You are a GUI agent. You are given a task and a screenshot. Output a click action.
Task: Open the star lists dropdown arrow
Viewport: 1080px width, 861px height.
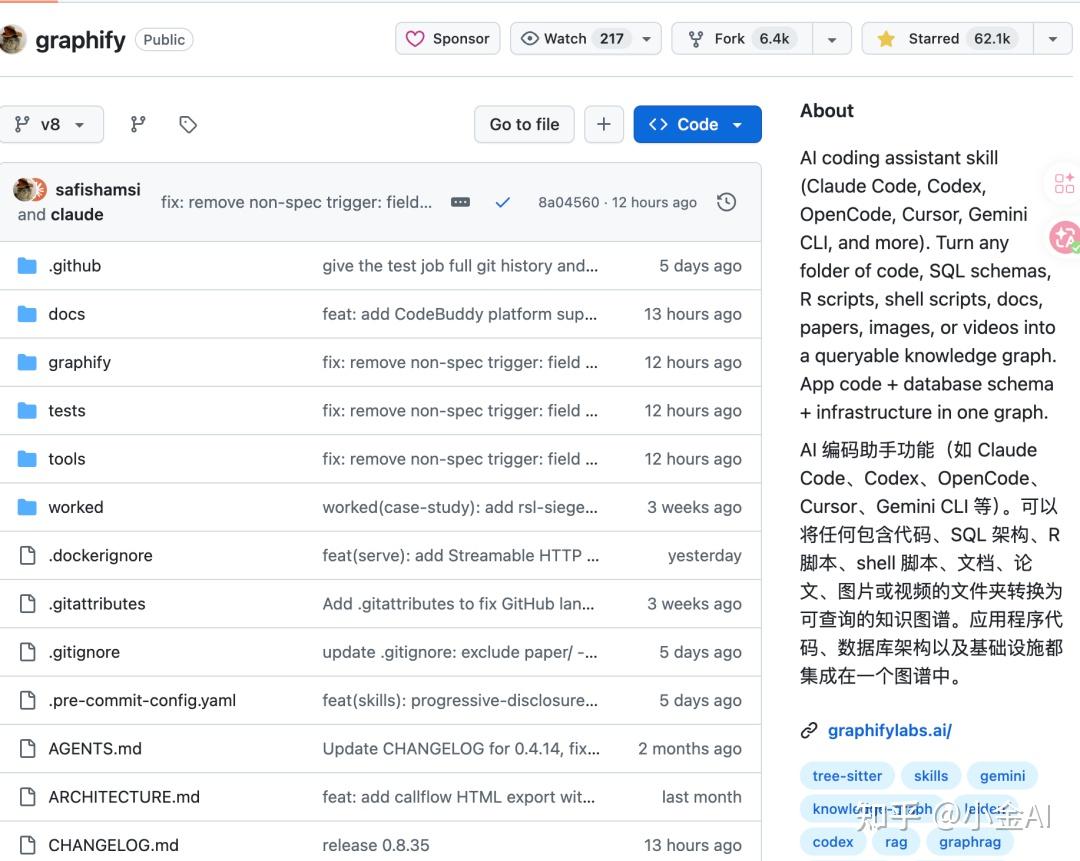tap(1052, 39)
